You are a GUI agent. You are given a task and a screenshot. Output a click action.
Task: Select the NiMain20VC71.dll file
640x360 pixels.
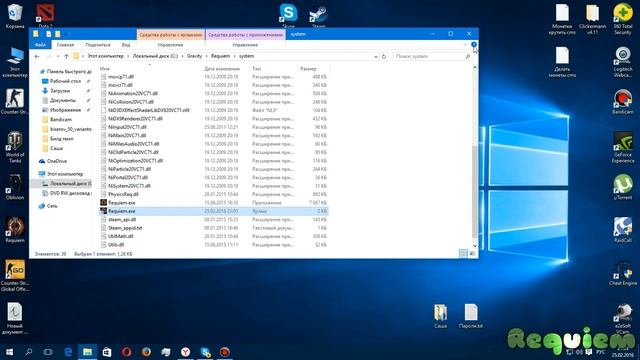coord(127,136)
